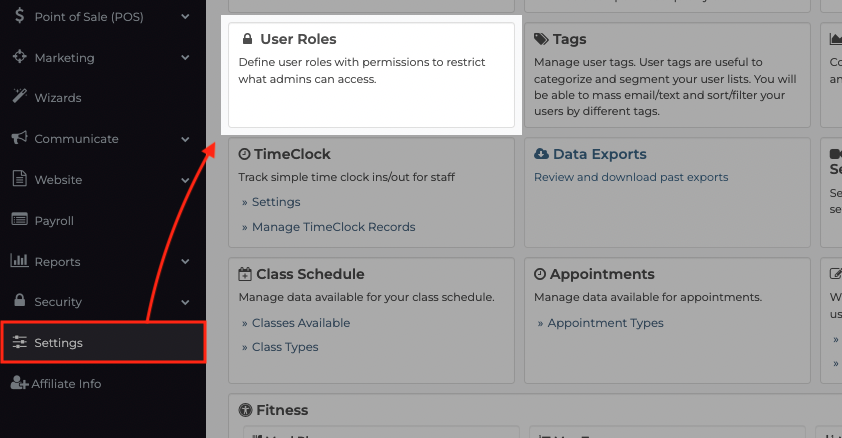Open the Classes Available link
Image resolution: width=842 pixels, height=438 pixels.
click(301, 323)
